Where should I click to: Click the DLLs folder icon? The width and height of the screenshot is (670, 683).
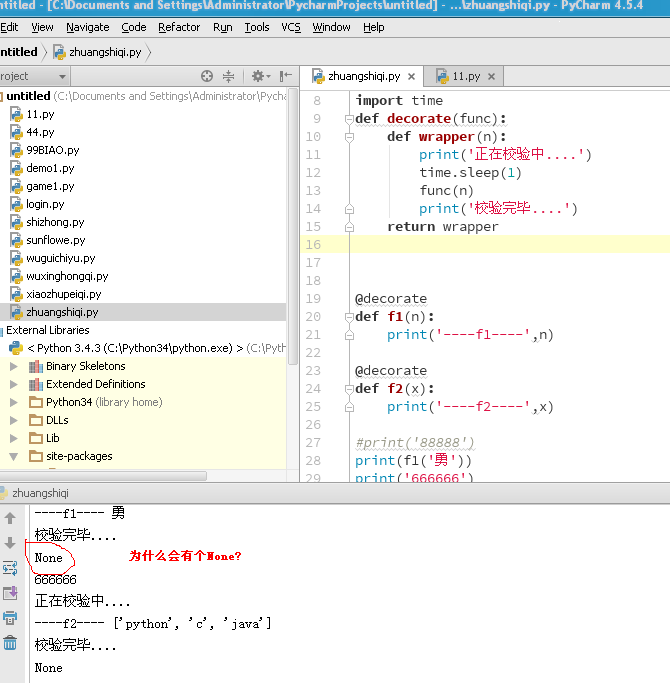click(36, 420)
